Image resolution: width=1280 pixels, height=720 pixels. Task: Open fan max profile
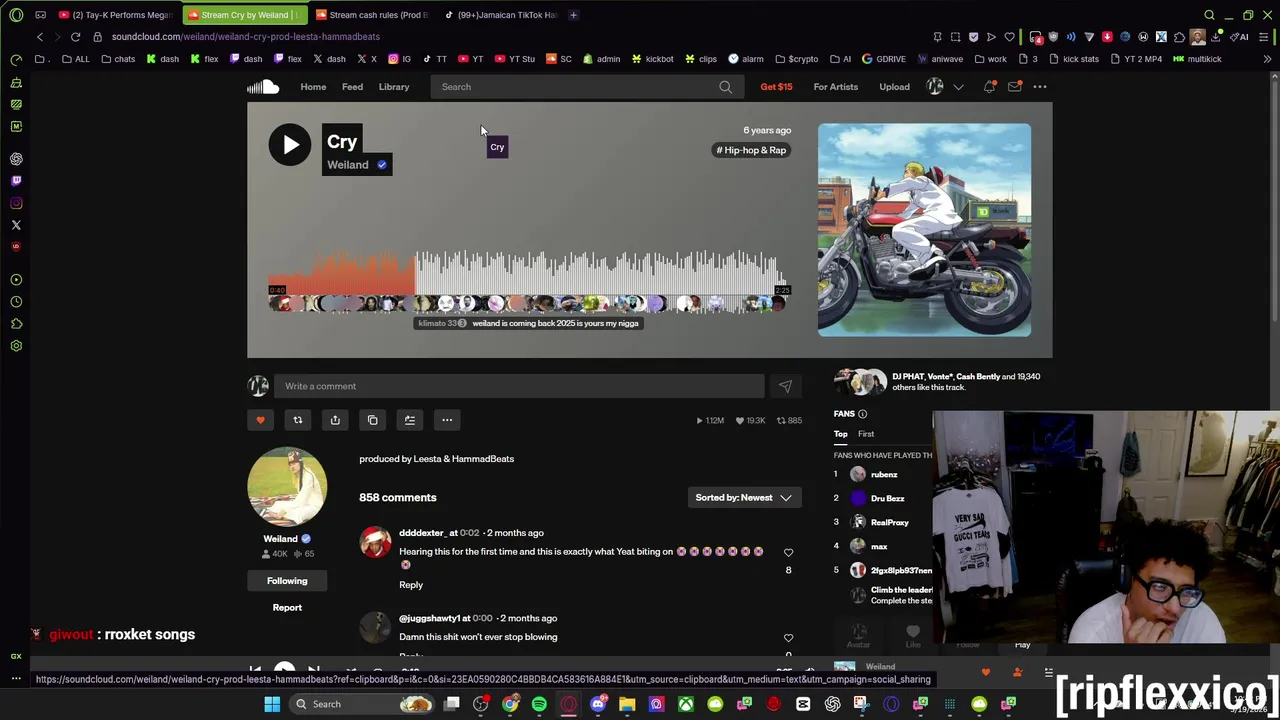(879, 546)
